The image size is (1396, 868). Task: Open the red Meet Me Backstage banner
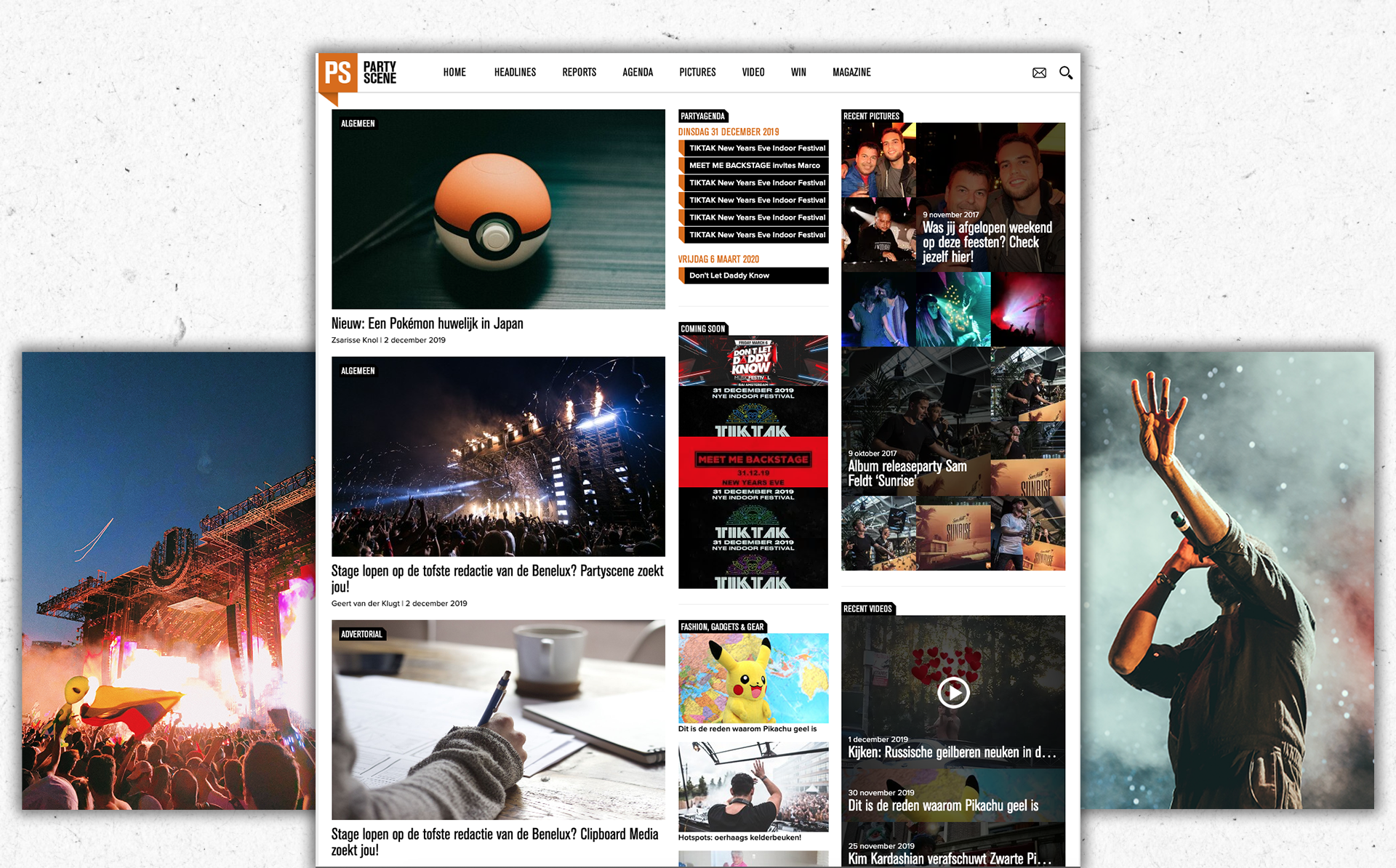click(x=753, y=462)
